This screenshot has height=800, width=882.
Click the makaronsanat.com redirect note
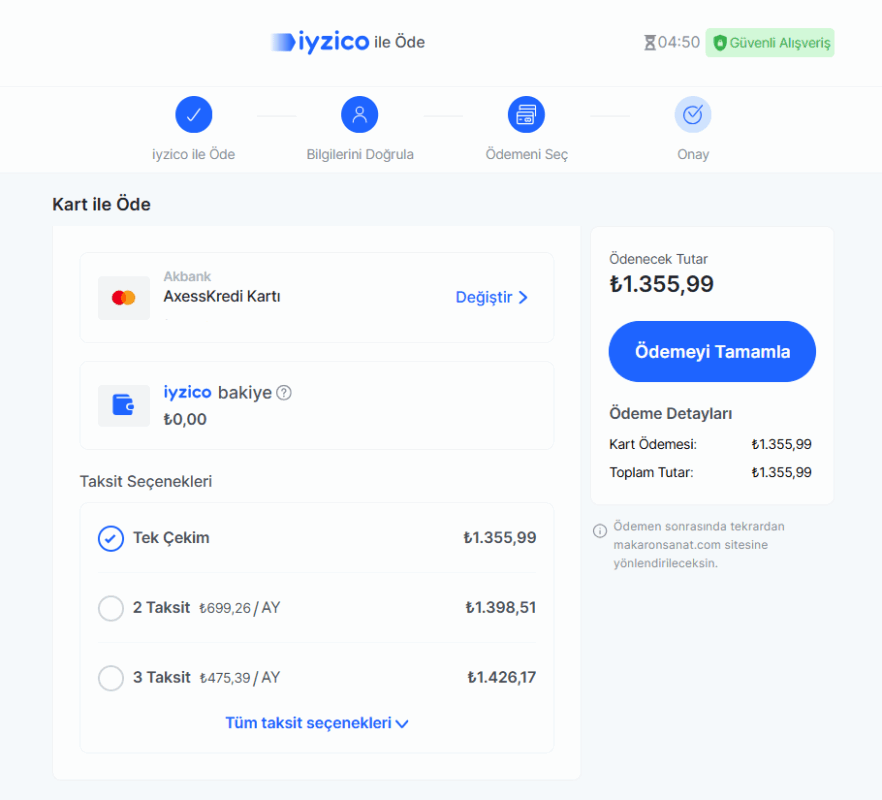[x=699, y=545]
